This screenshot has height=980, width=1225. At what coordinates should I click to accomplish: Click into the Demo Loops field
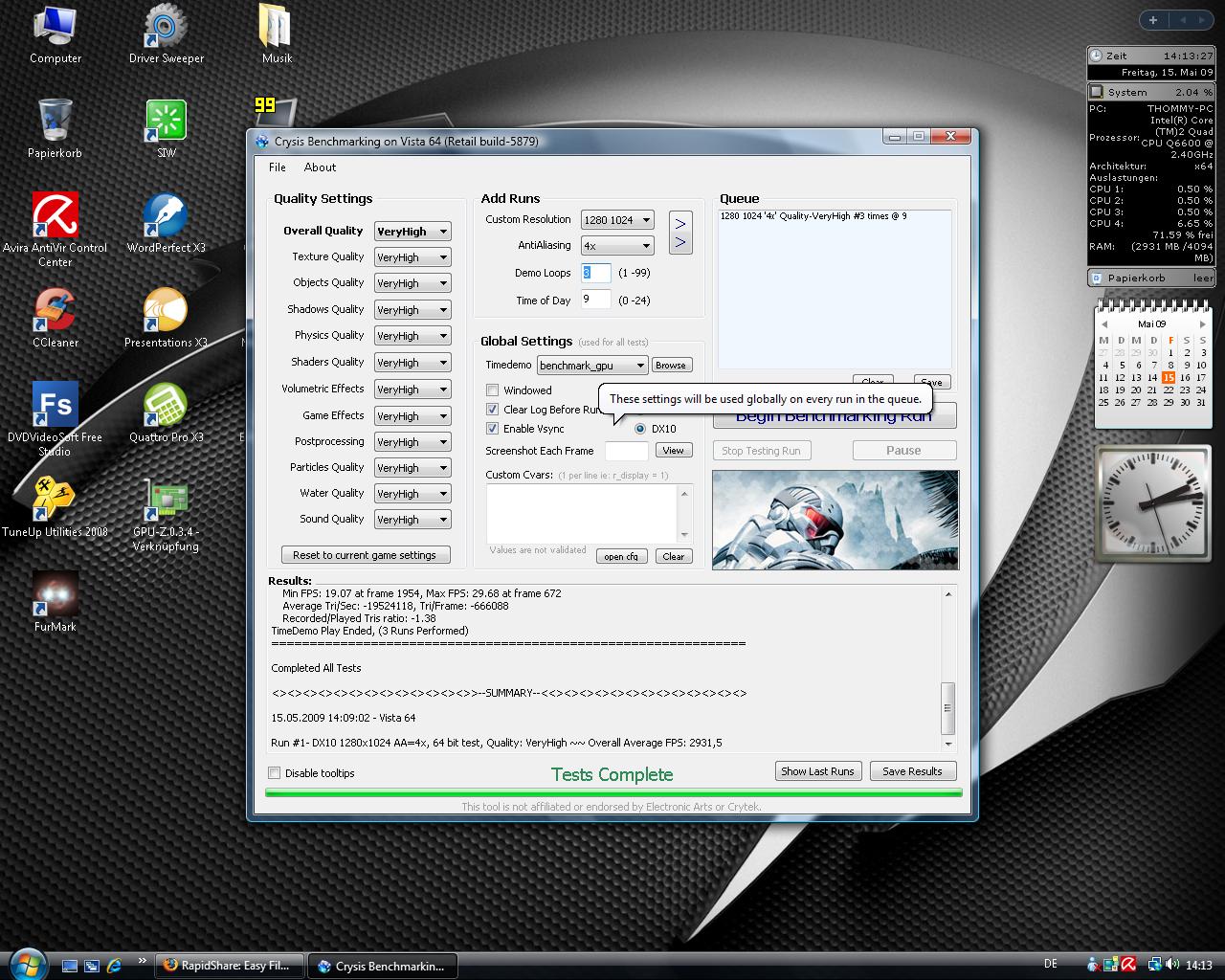pyautogui.click(x=595, y=273)
